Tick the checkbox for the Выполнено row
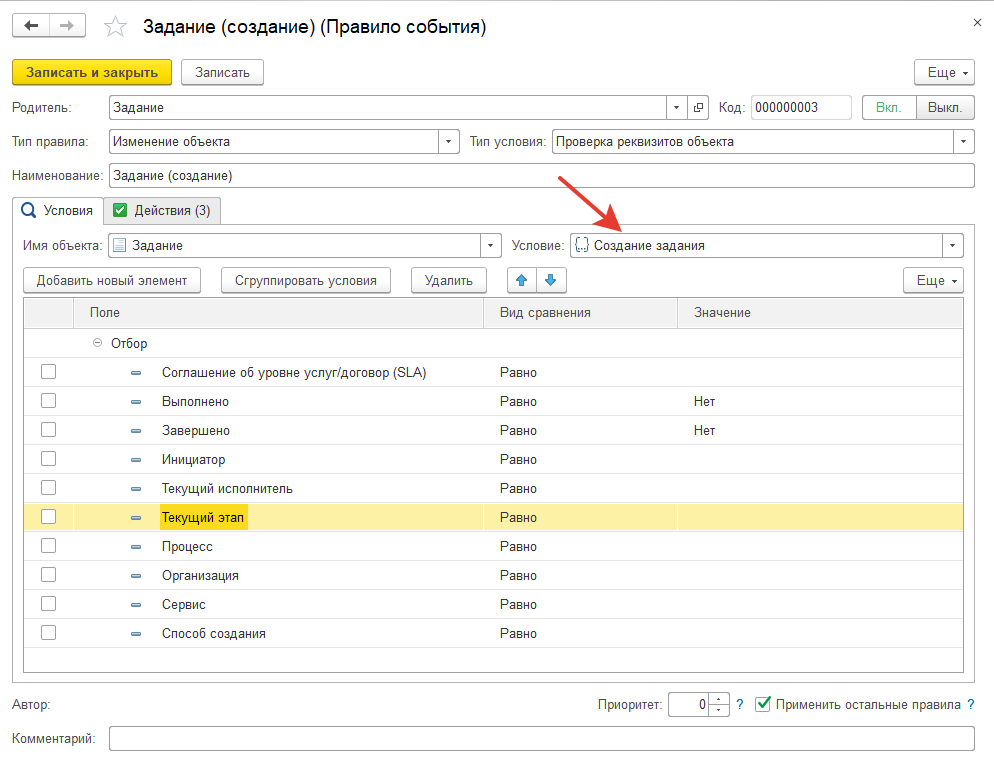 tap(48, 401)
